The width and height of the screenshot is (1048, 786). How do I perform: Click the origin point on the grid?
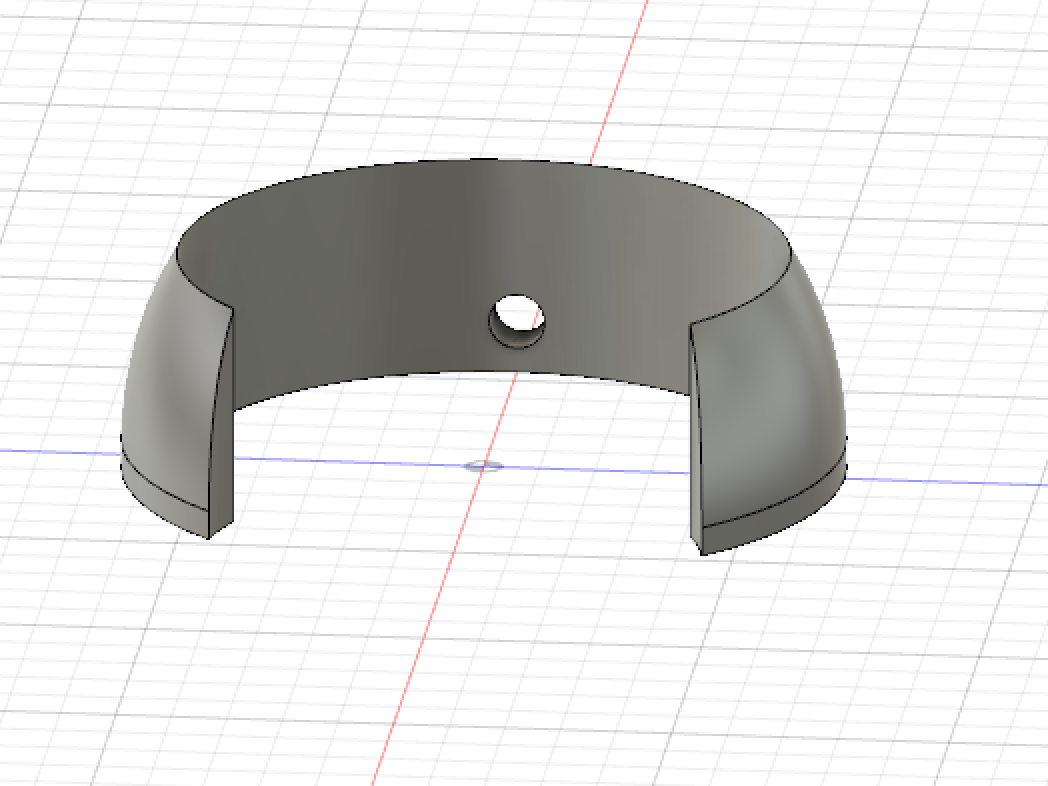[483, 465]
